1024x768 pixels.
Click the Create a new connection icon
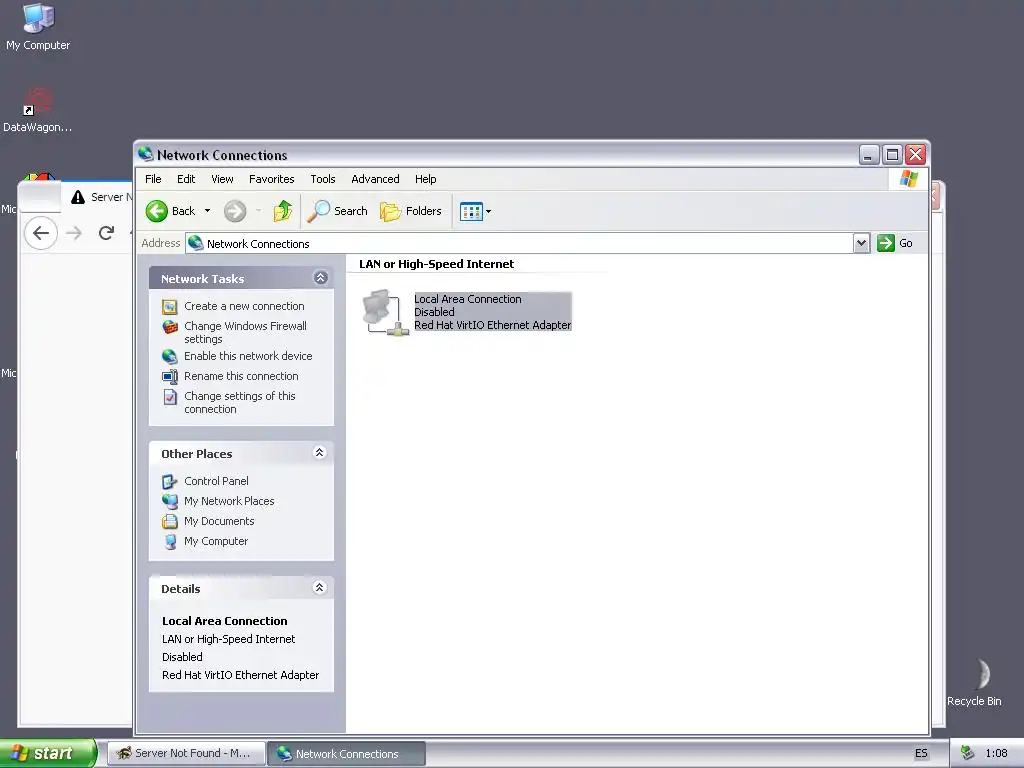coord(170,306)
